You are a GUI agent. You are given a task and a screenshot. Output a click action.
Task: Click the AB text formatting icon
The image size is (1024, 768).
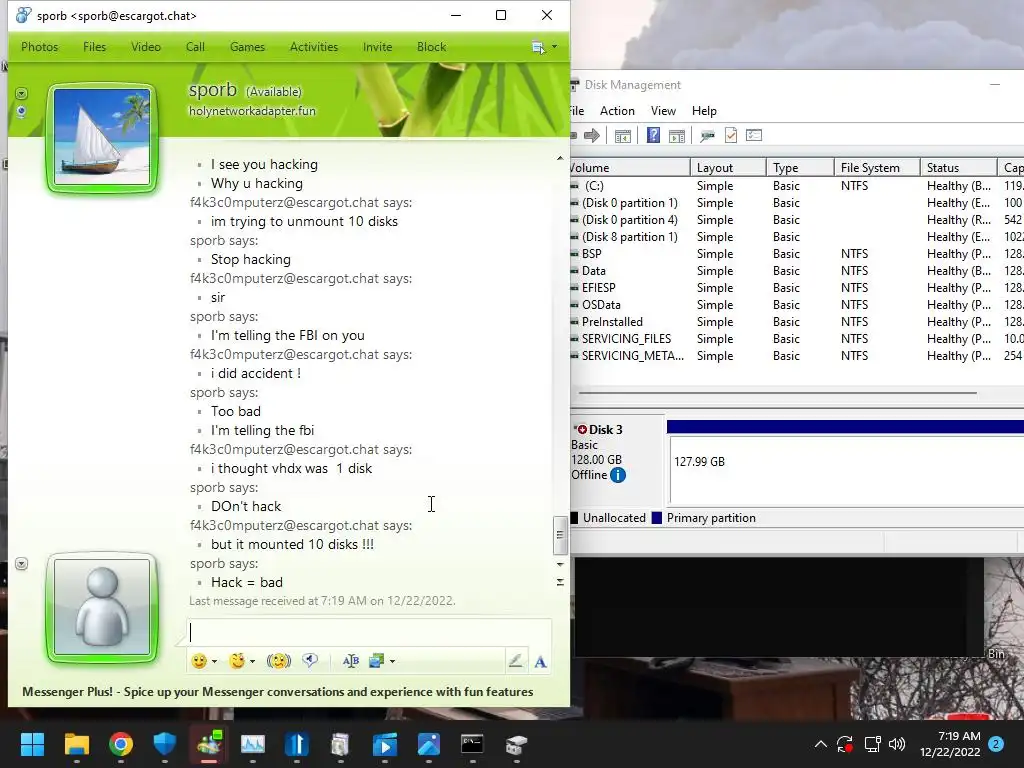point(351,661)
